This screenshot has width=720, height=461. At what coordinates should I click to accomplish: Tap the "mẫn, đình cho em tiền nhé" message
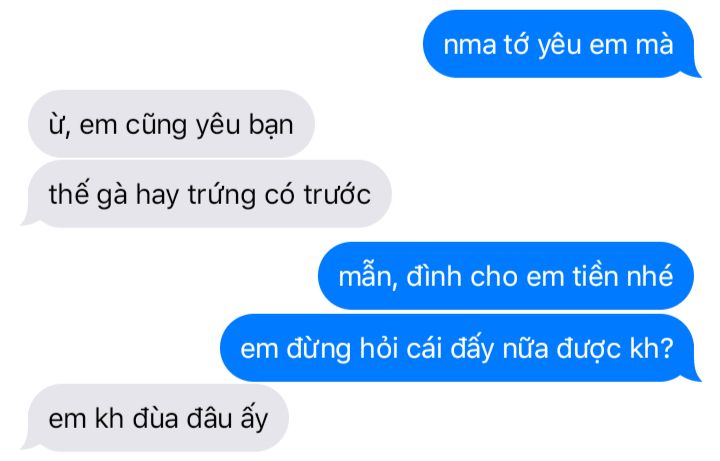click(x=506, y=276)
